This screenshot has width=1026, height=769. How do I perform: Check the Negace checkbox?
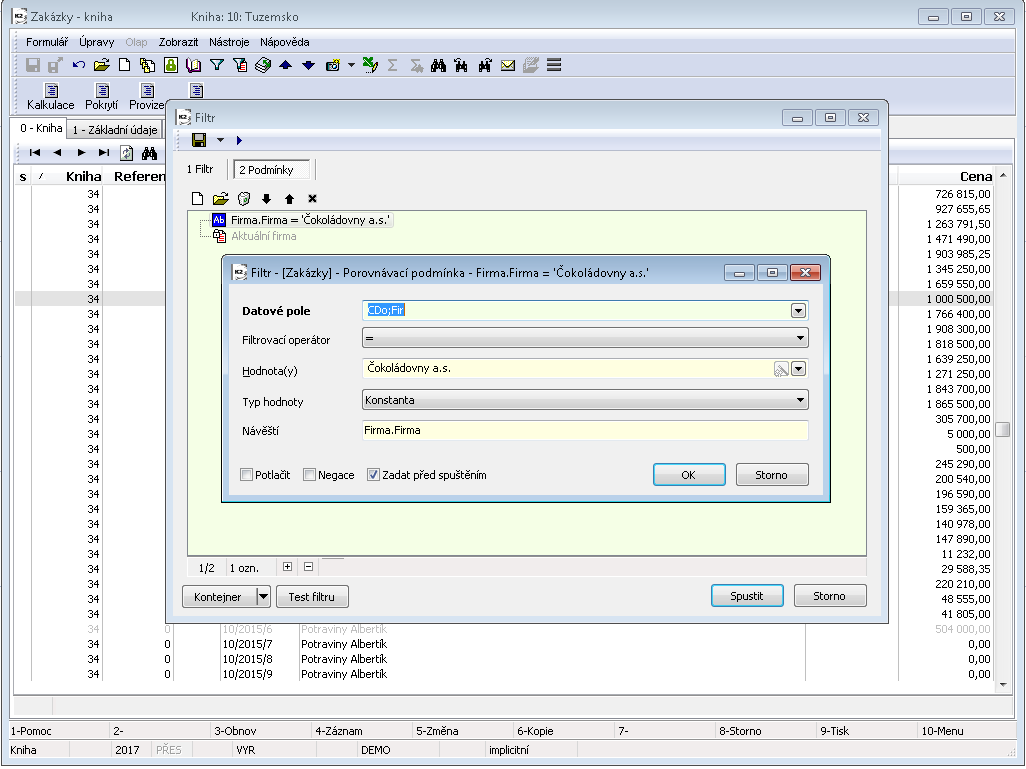coord(310,475)
